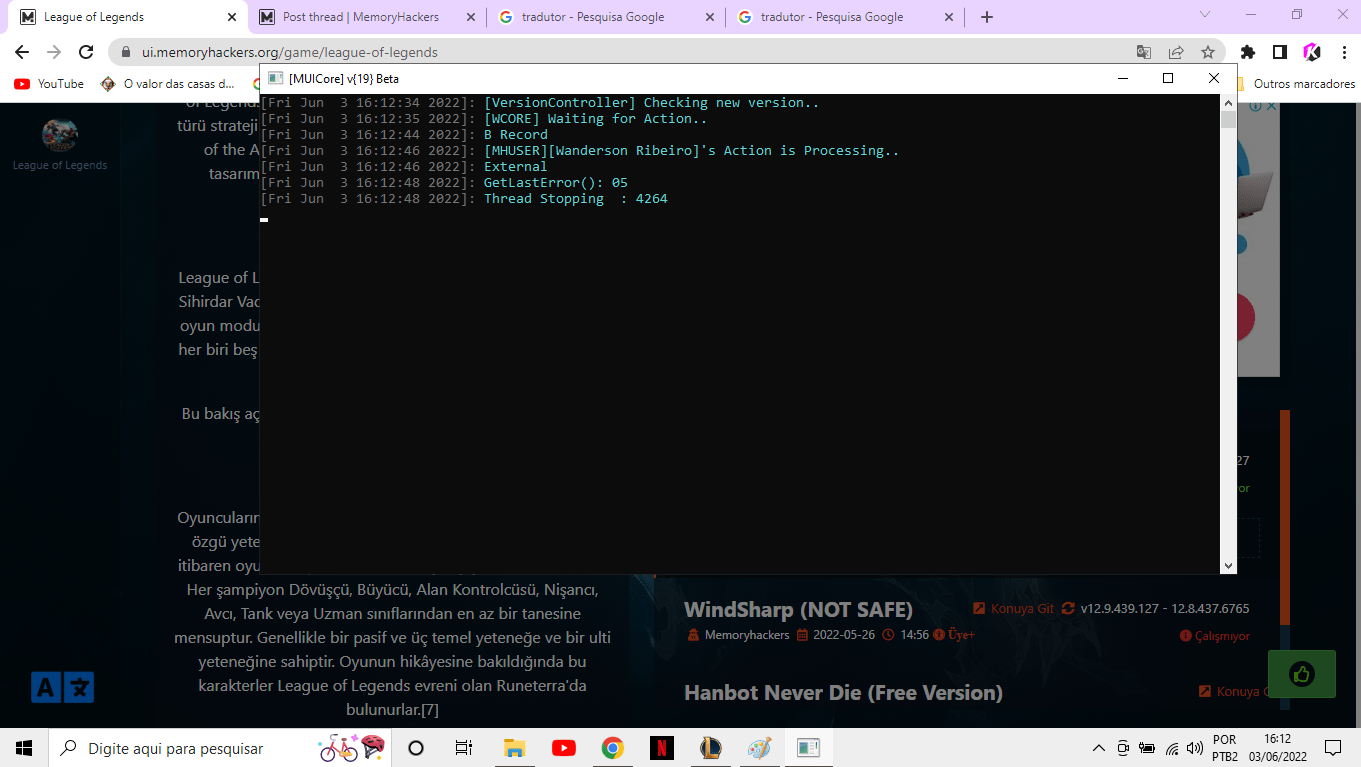Open Outros marcadores bookmarks folder
The height and width of the screenshot is (767, 1361).
(1296, 84)
